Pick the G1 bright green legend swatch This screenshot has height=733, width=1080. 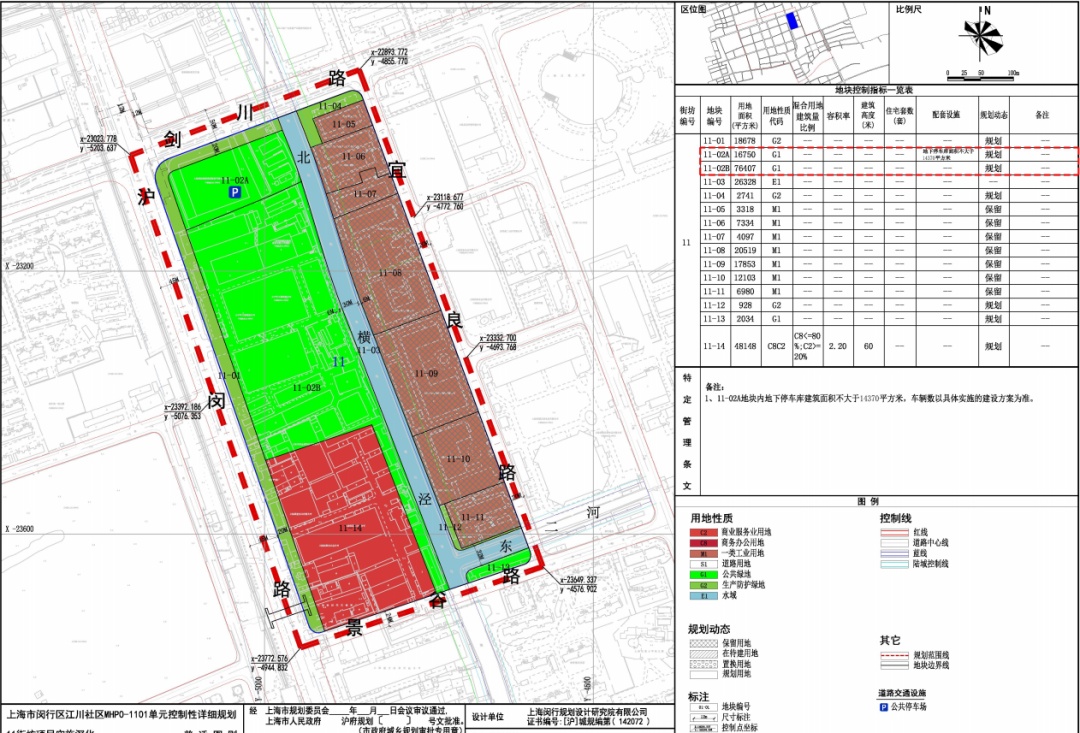point(704,574)
